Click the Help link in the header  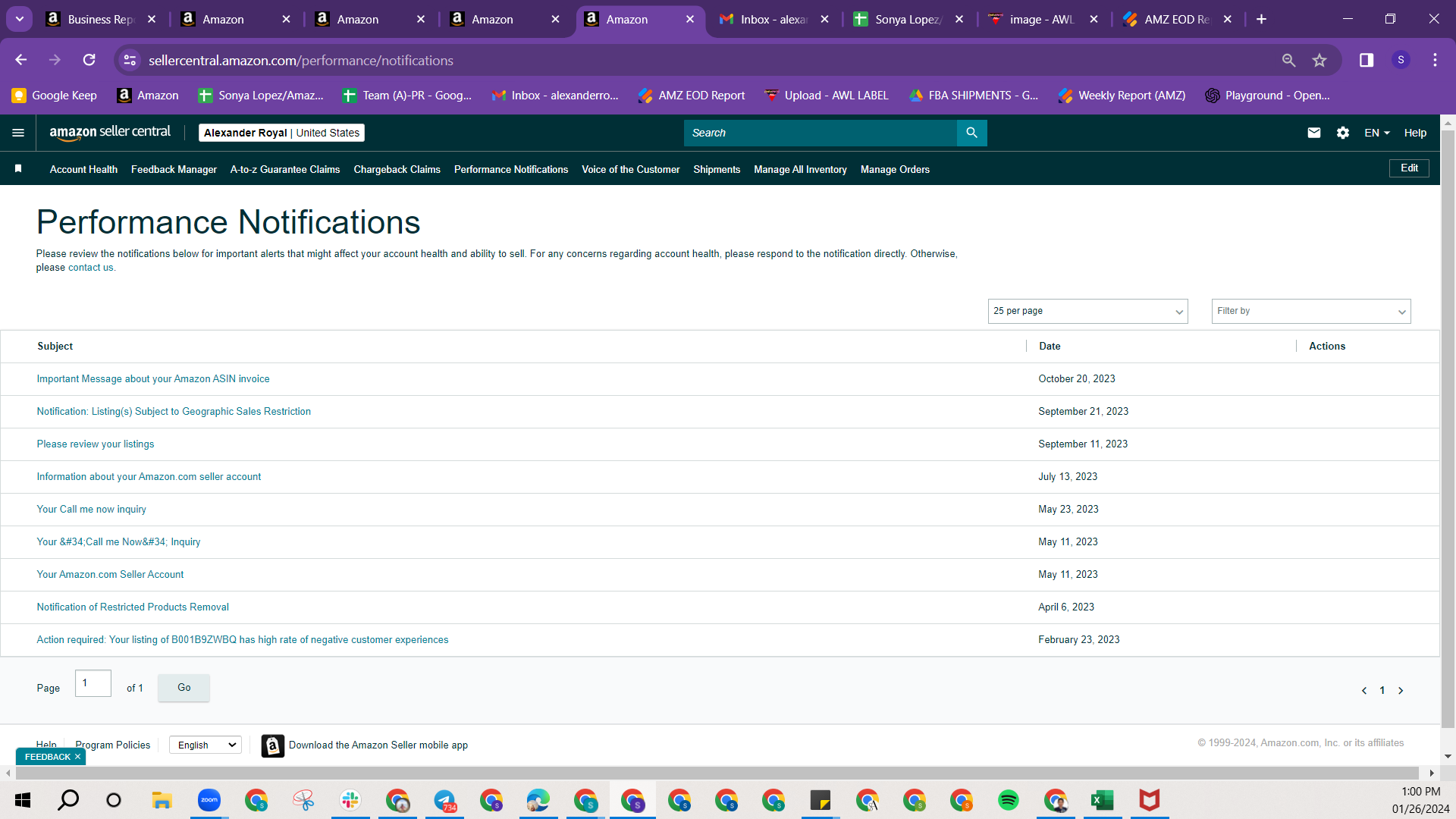point(1415,133)
